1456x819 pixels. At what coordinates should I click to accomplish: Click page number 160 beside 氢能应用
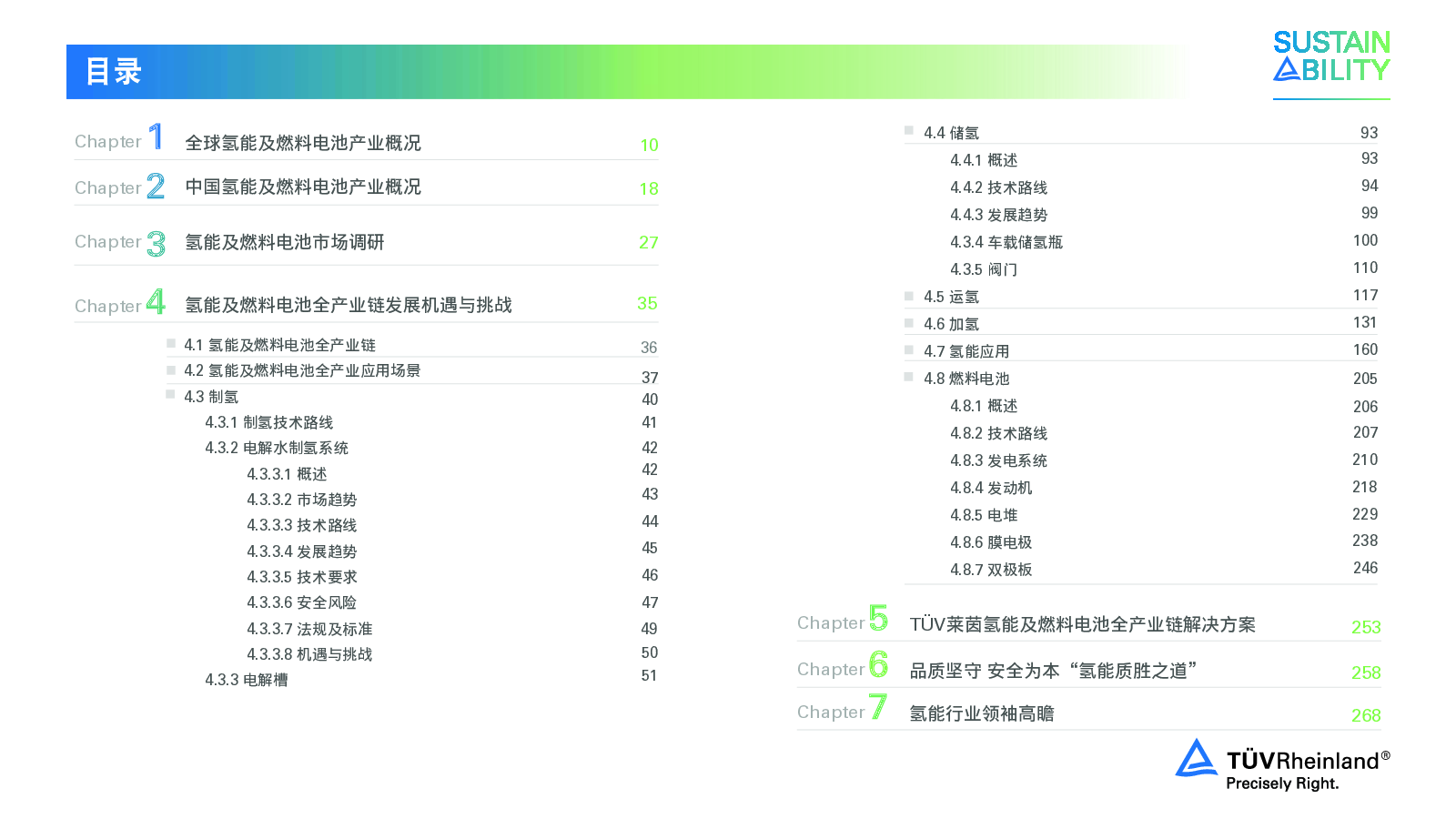pos(1365,349)
